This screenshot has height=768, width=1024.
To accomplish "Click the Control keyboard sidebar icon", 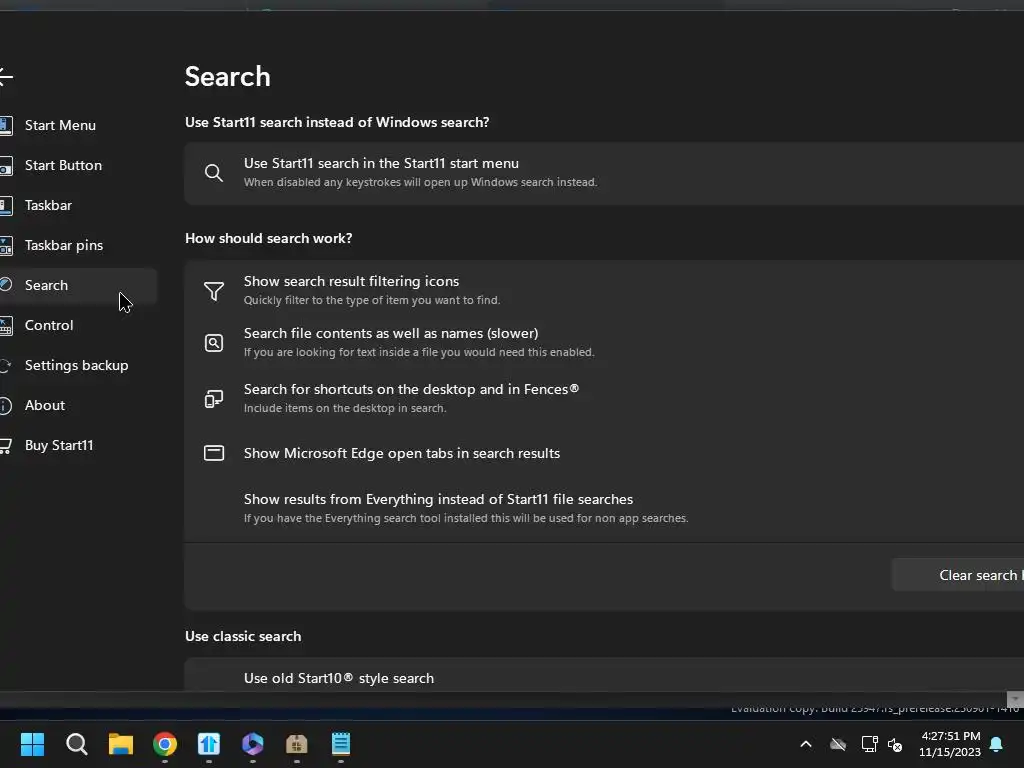I will pos(6,326).
